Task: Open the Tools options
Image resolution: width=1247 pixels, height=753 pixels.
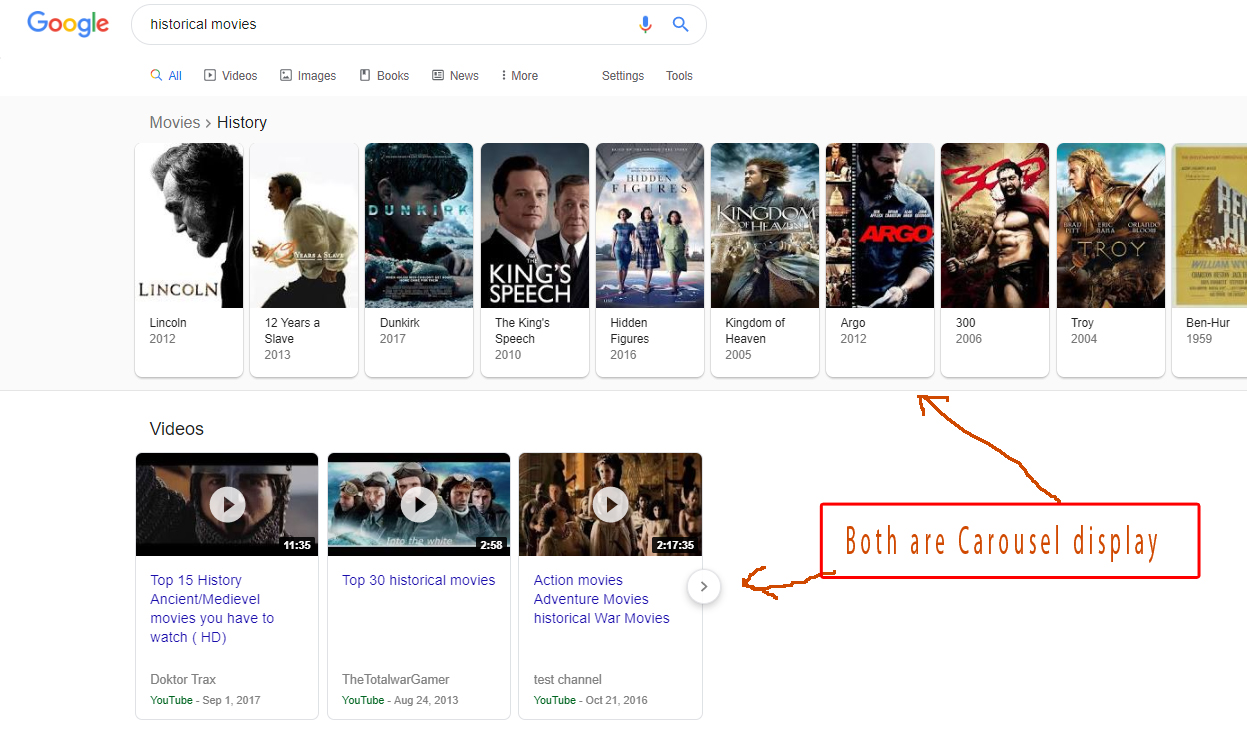Action: point(679,76)
